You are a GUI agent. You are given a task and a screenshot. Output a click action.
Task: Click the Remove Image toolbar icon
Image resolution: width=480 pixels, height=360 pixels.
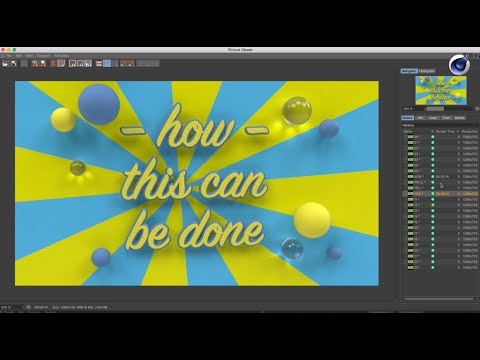coord(34,63)
